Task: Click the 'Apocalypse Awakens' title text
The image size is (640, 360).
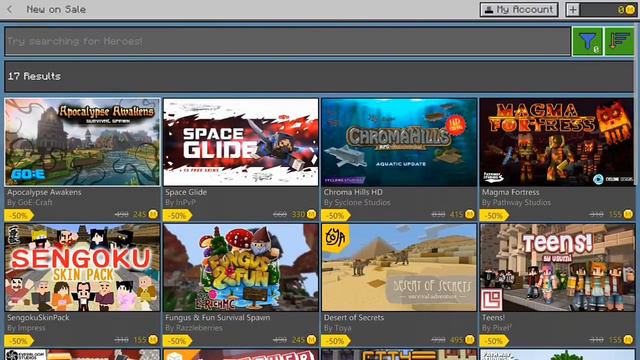Action: 44,192
